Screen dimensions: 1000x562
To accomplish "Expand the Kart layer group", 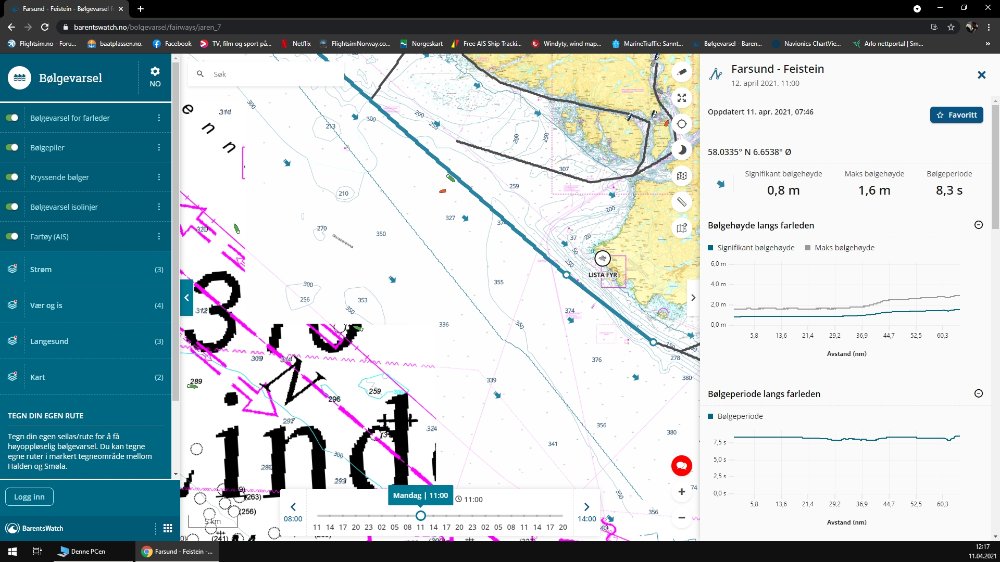I will (x=85, y=377).
